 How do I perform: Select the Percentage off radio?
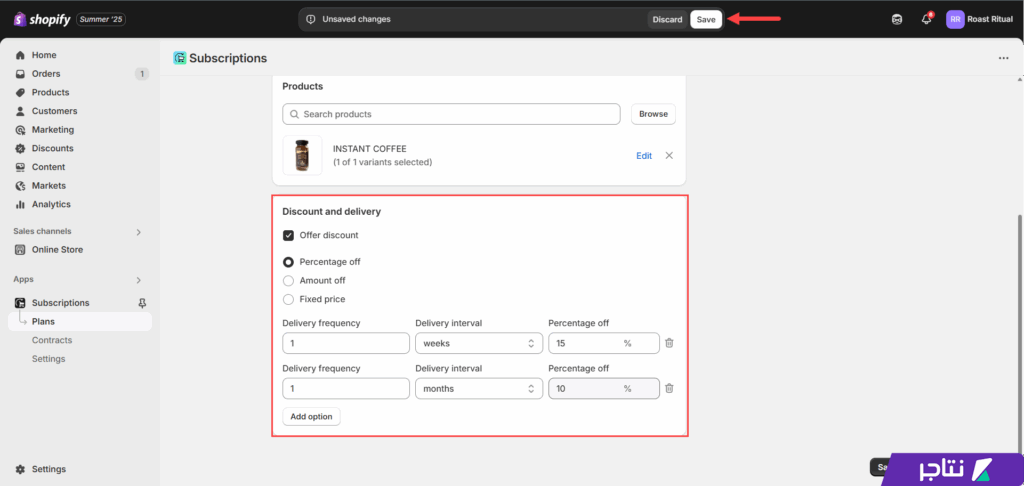[288, 262]
